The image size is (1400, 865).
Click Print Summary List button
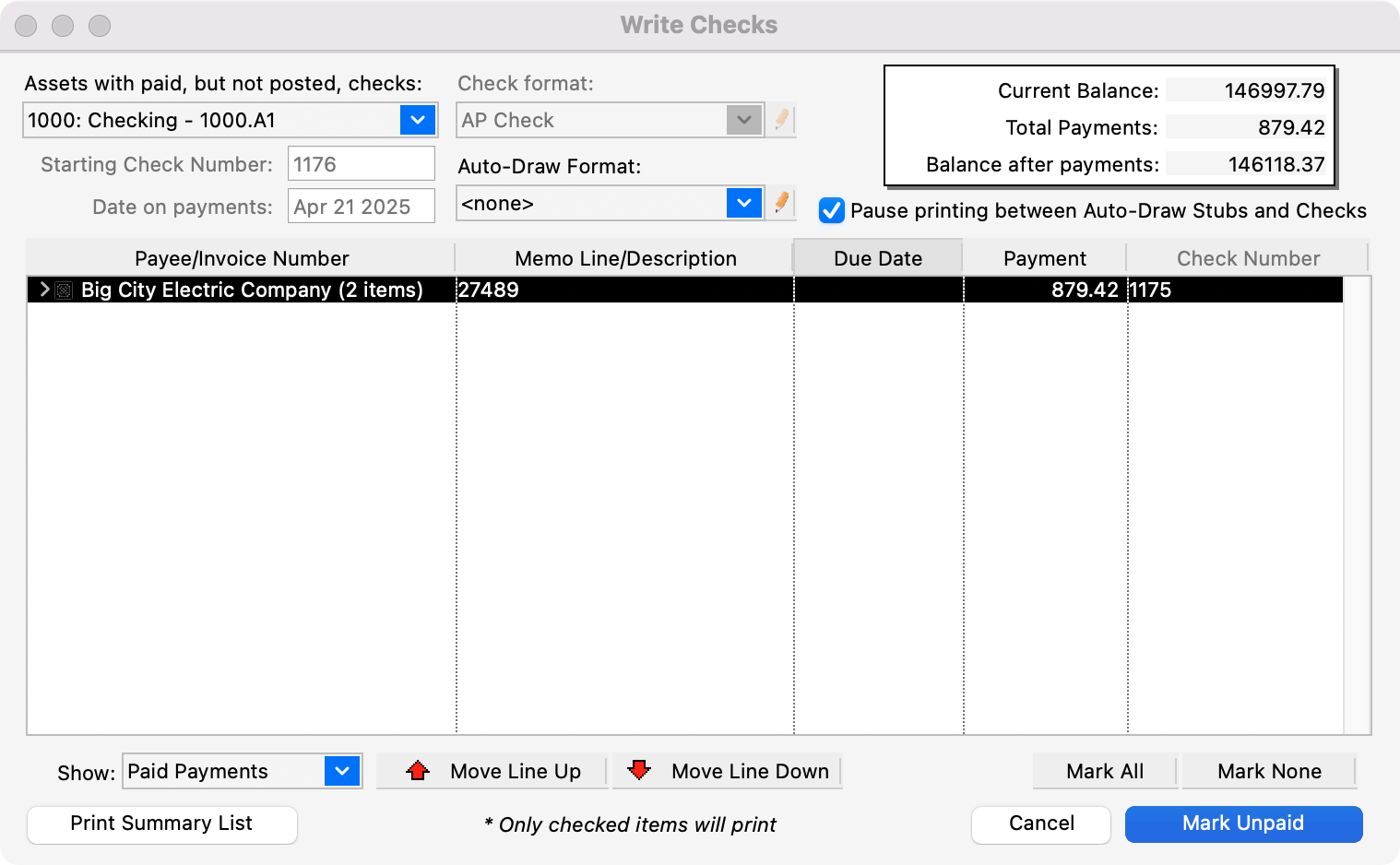(x=161, y=824)
